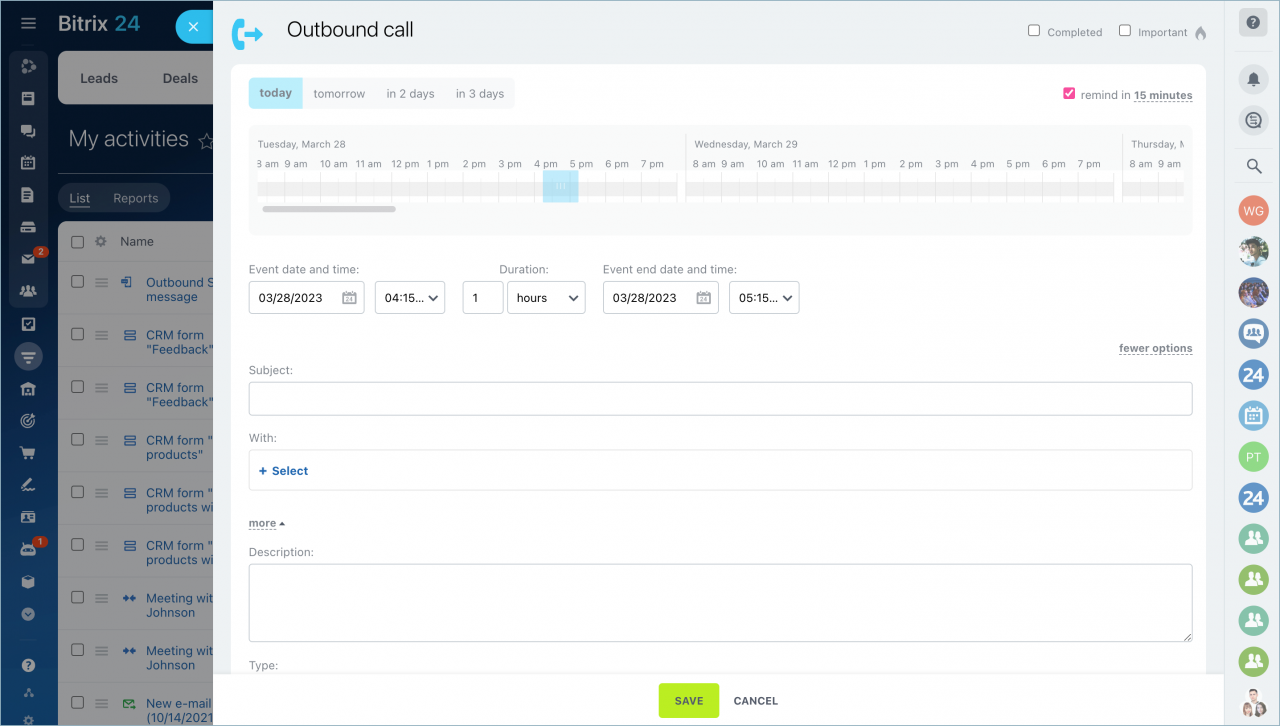Open PT user avatar chat
This screenshot has width=1280, height=726.
click(1253, 457)
